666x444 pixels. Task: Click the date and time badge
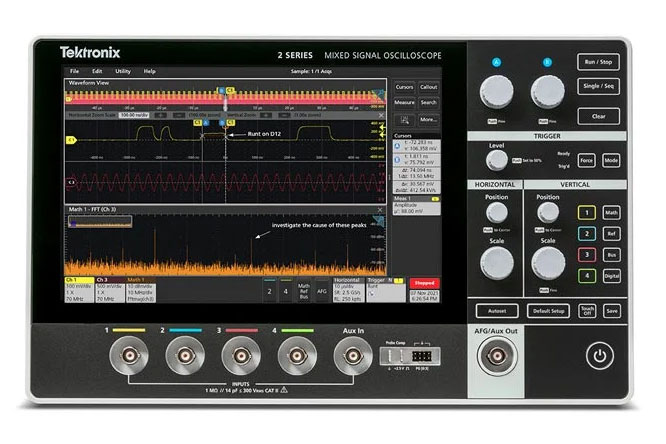(x=424, y=296)
